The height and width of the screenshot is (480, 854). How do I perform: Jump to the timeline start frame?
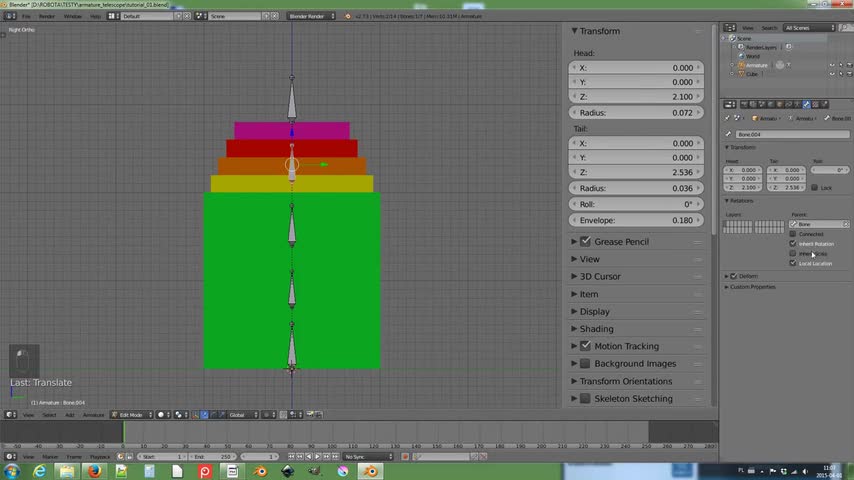click(291, 457)
